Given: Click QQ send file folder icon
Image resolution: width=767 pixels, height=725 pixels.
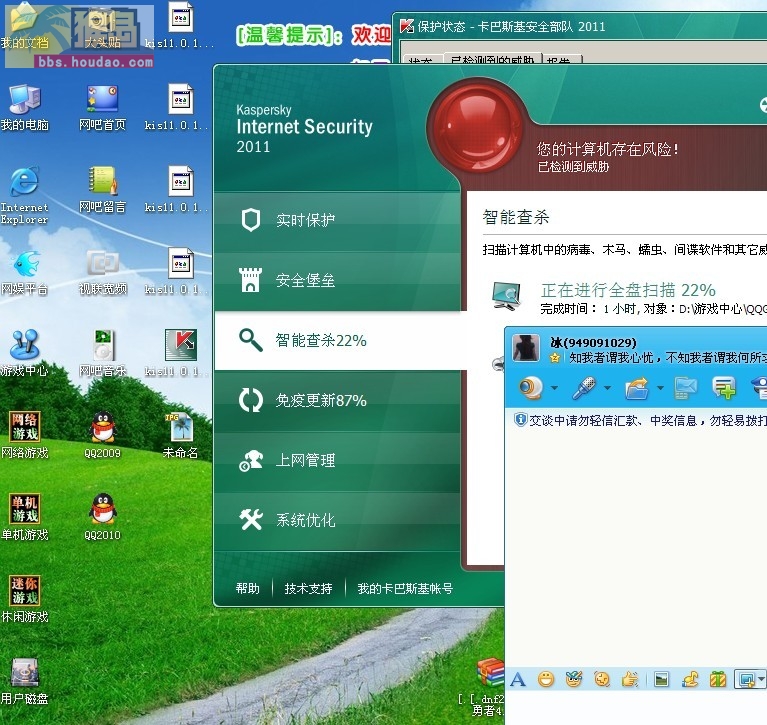Looking at the screenshot, I should click(637, 388).
